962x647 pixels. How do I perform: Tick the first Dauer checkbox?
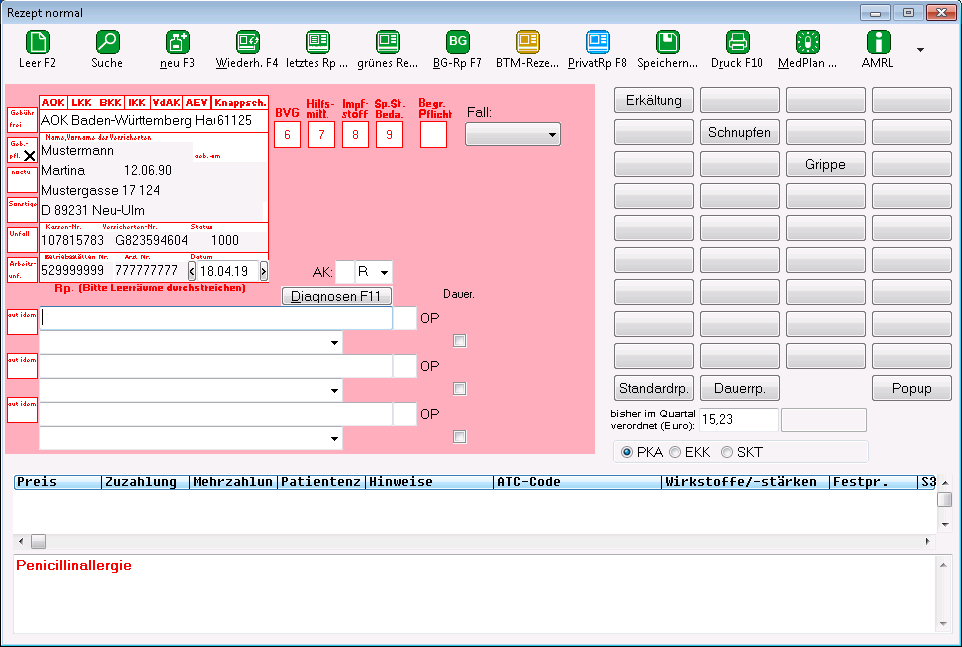click(460, 341)
